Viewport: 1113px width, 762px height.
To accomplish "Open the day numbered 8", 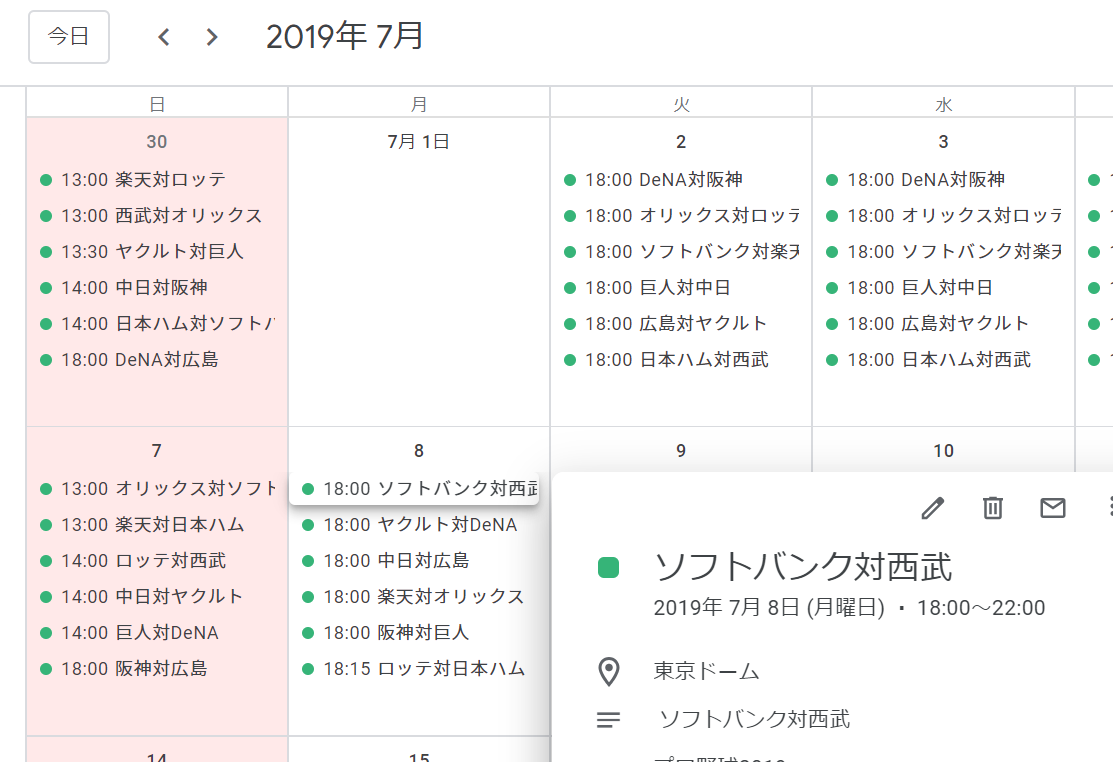I will click(419, 451).
